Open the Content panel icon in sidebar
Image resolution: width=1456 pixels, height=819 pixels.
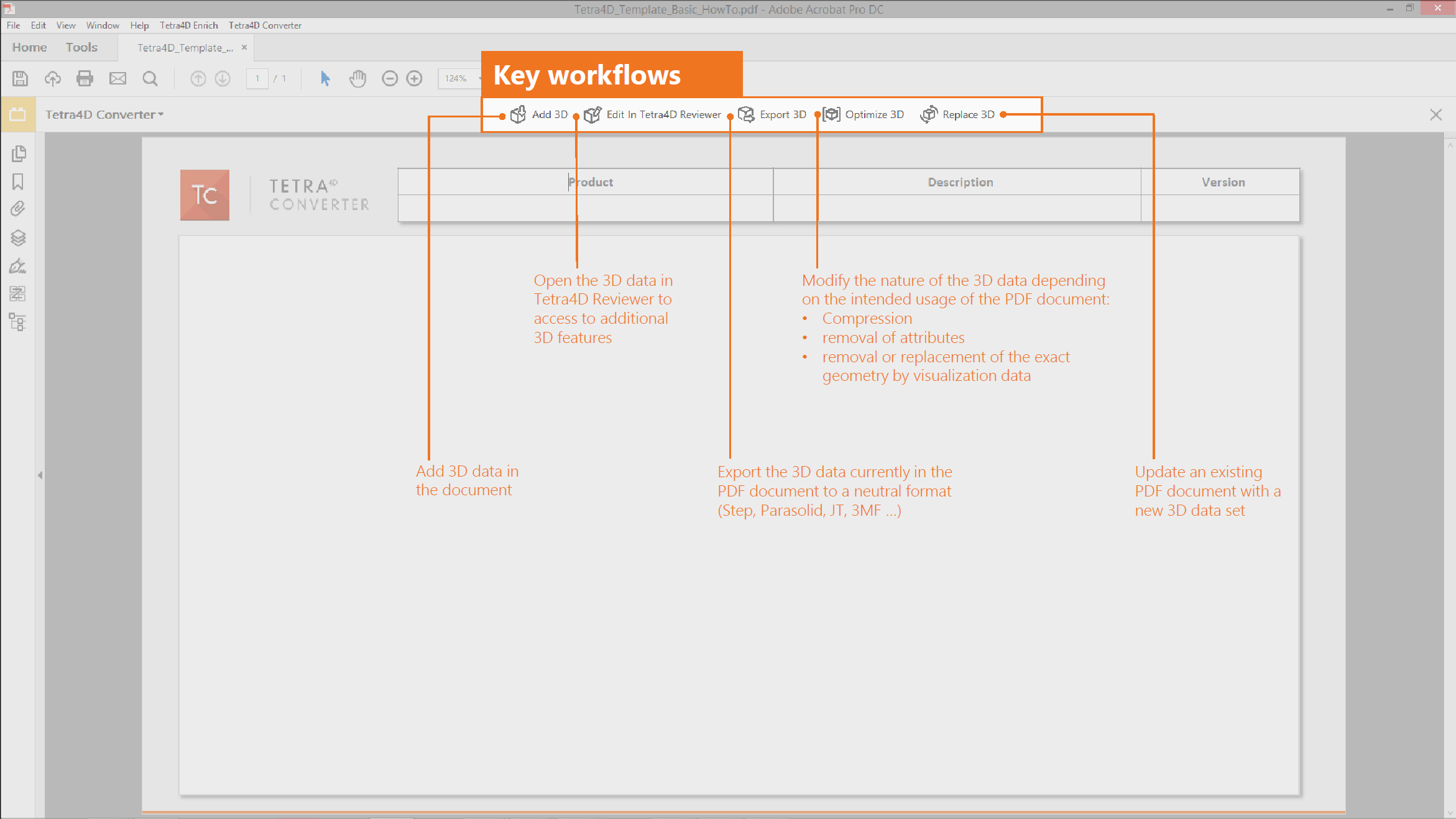coord(18,294)
